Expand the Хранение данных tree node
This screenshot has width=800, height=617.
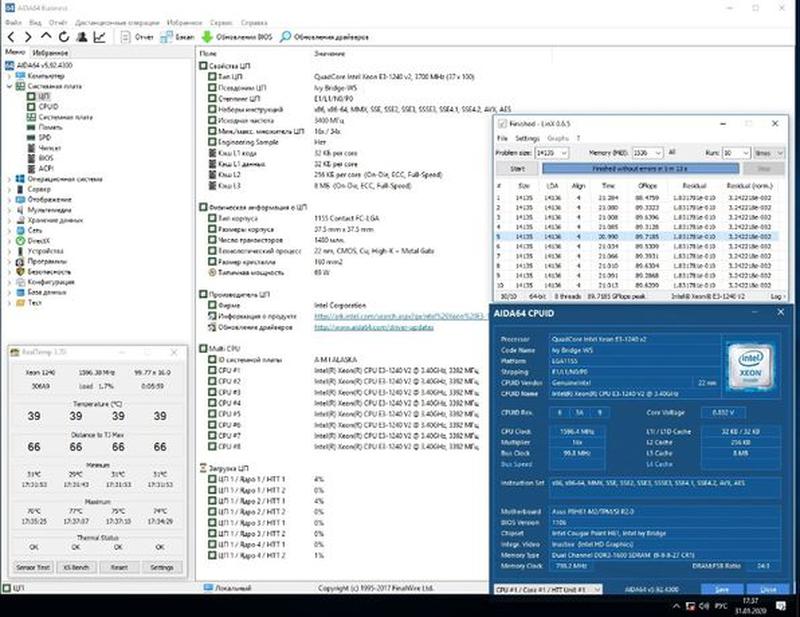[9, 220]
